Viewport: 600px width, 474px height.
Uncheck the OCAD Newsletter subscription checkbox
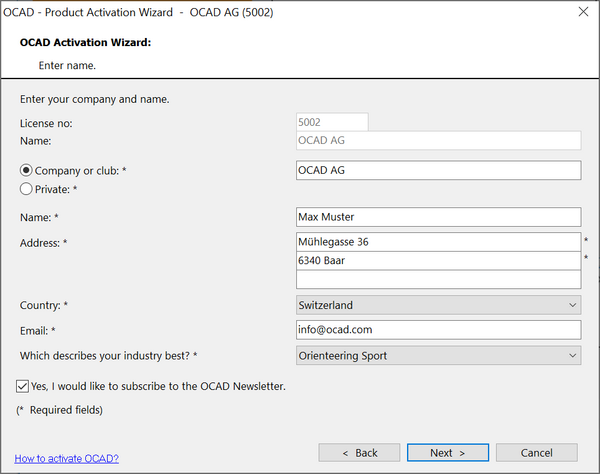22,386
